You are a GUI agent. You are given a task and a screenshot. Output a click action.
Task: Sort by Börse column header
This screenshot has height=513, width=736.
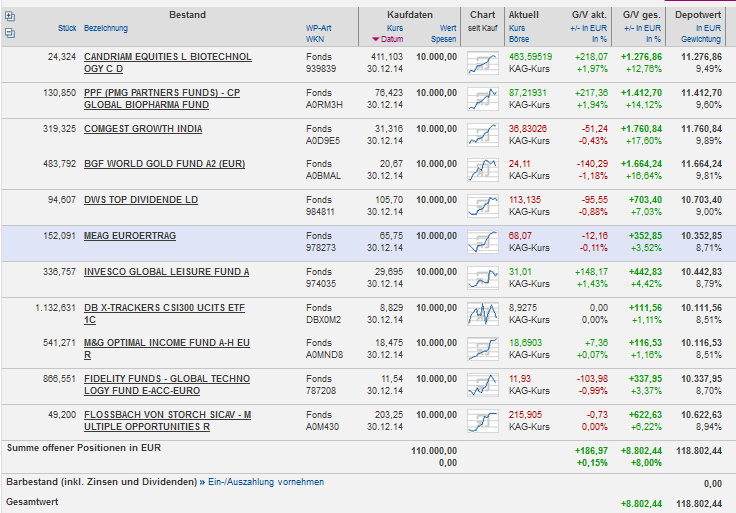(x=519, y=39)
